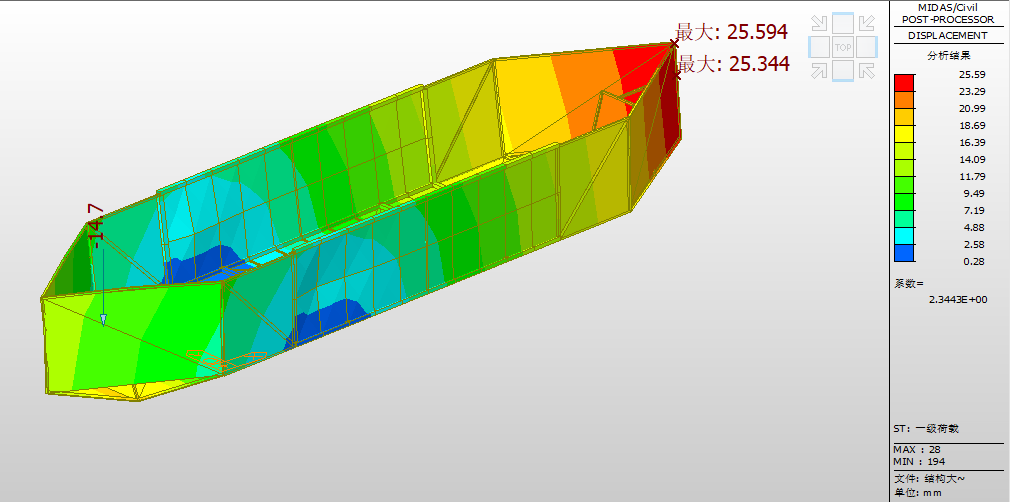Click the square right of the TOP button
This screenshot has width=1012, height=502.
pyautogui.click(x=867, y=47)
